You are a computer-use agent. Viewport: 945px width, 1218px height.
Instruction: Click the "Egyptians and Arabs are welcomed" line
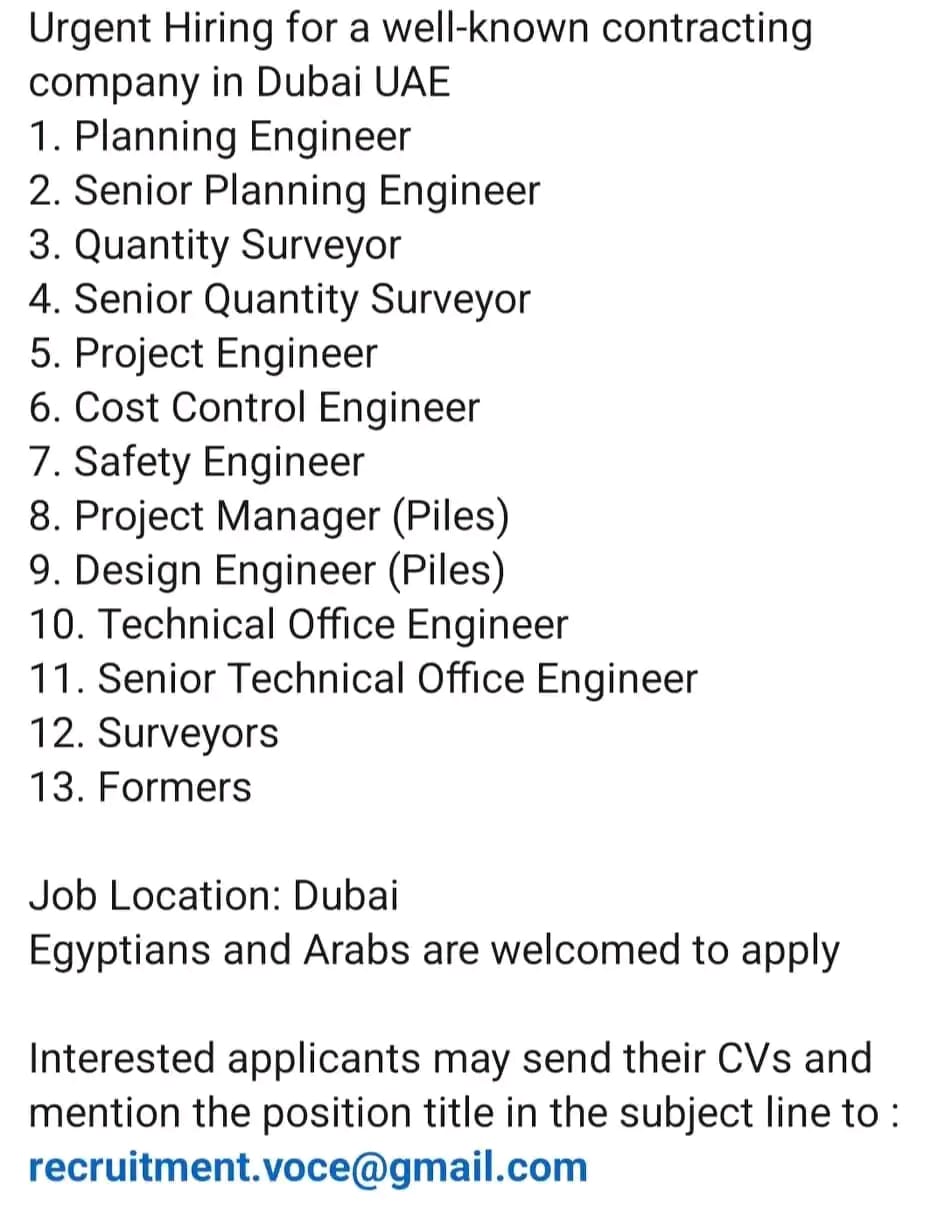[434, 950]
